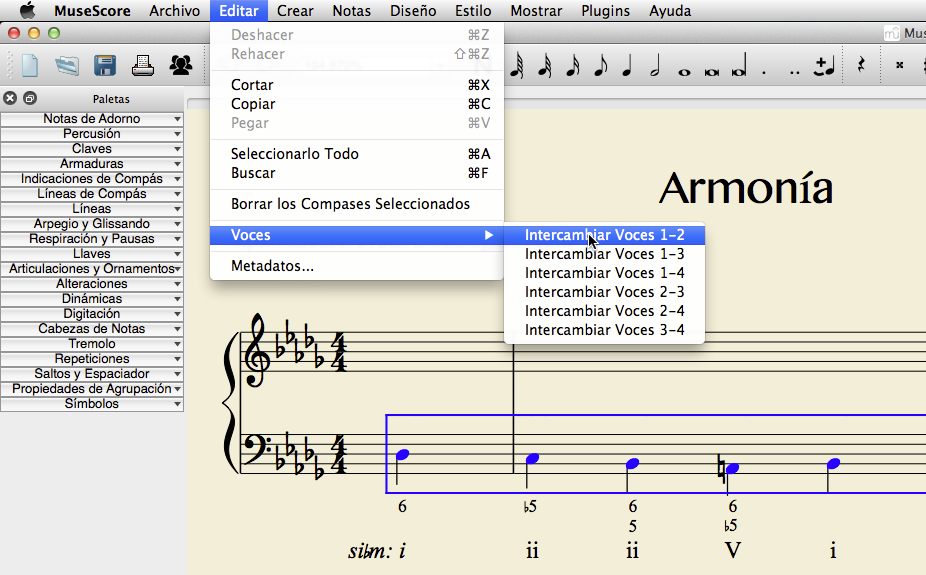Screen dimensions: 926x575
Task: Open the Apple menu
Action: [x=28, y=11]
